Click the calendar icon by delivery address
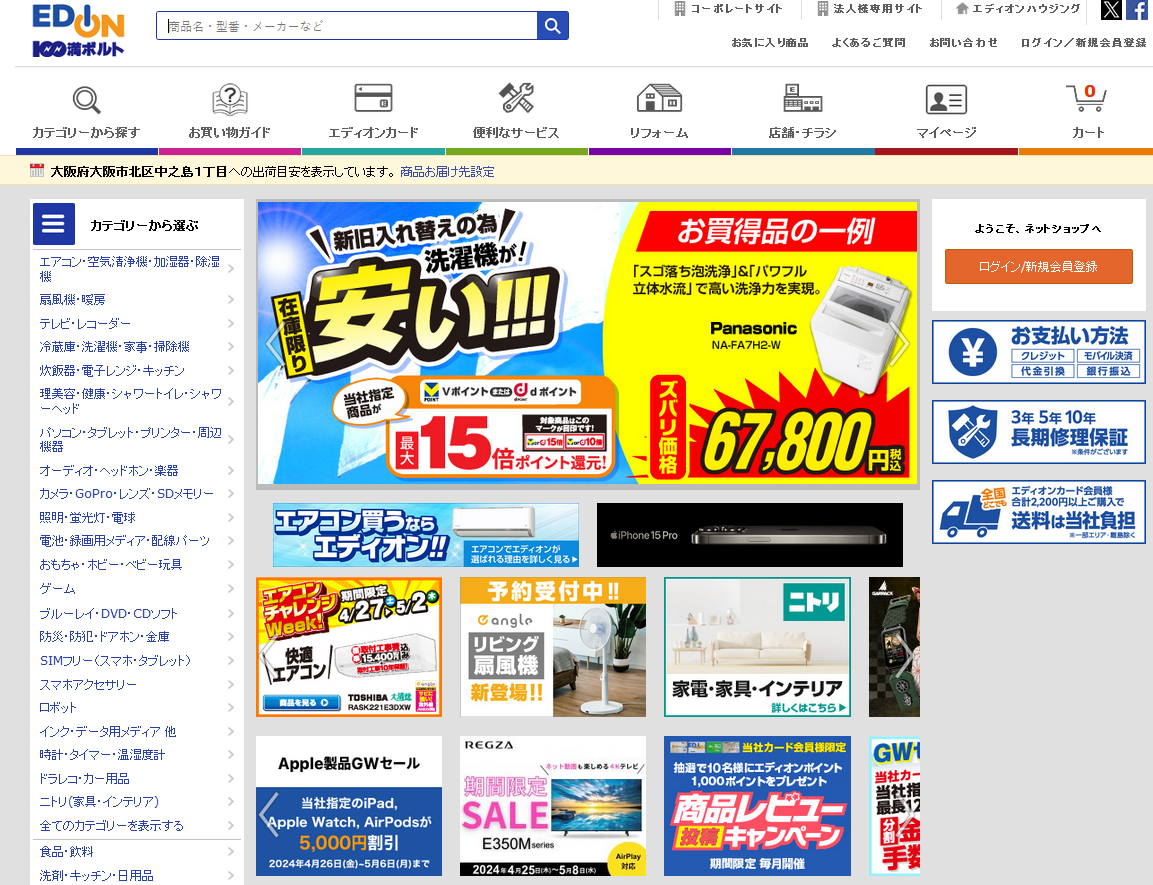Image resolution: width=1153 pixels, height=885 pixels. (37, 171)
